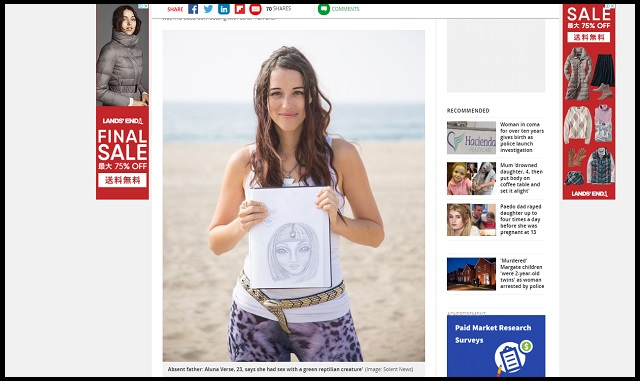
Task: Select the Margate houses night thumbnail
Action: [471, 274]
